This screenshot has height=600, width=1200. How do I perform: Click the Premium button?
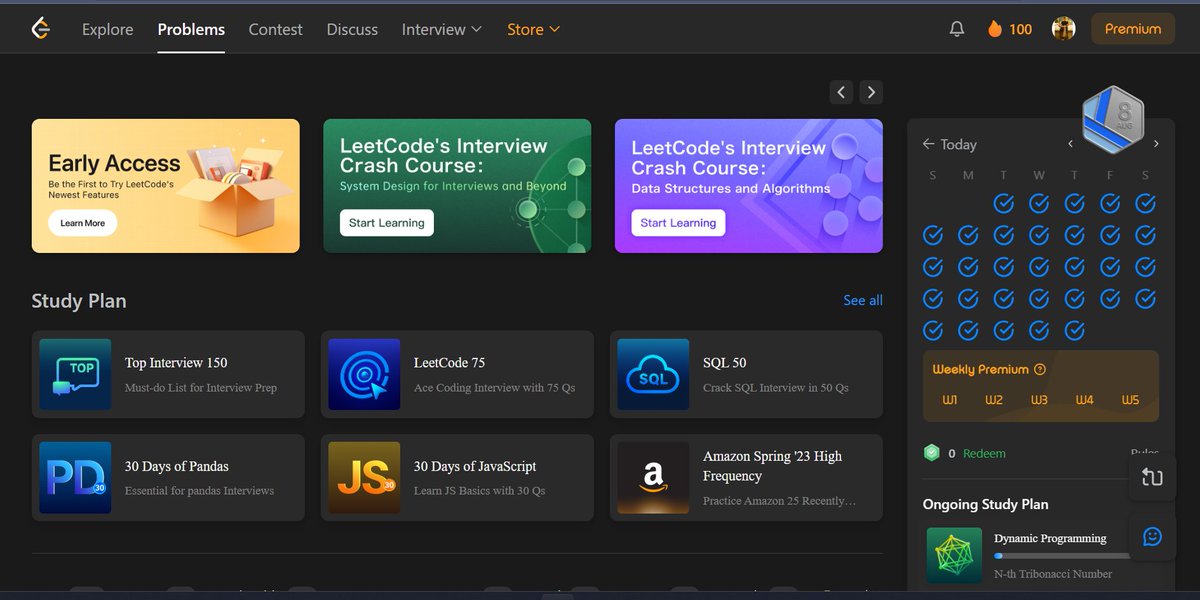click(1133, 29)
